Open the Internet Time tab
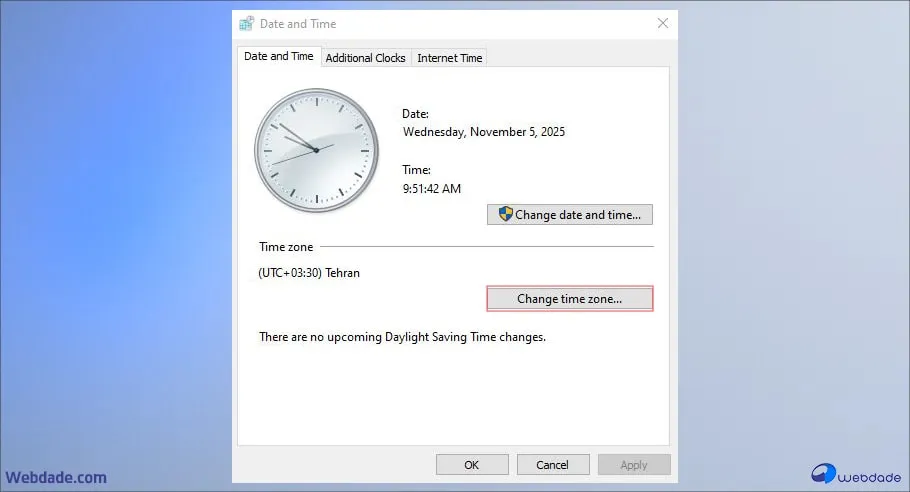 [449, 58]
